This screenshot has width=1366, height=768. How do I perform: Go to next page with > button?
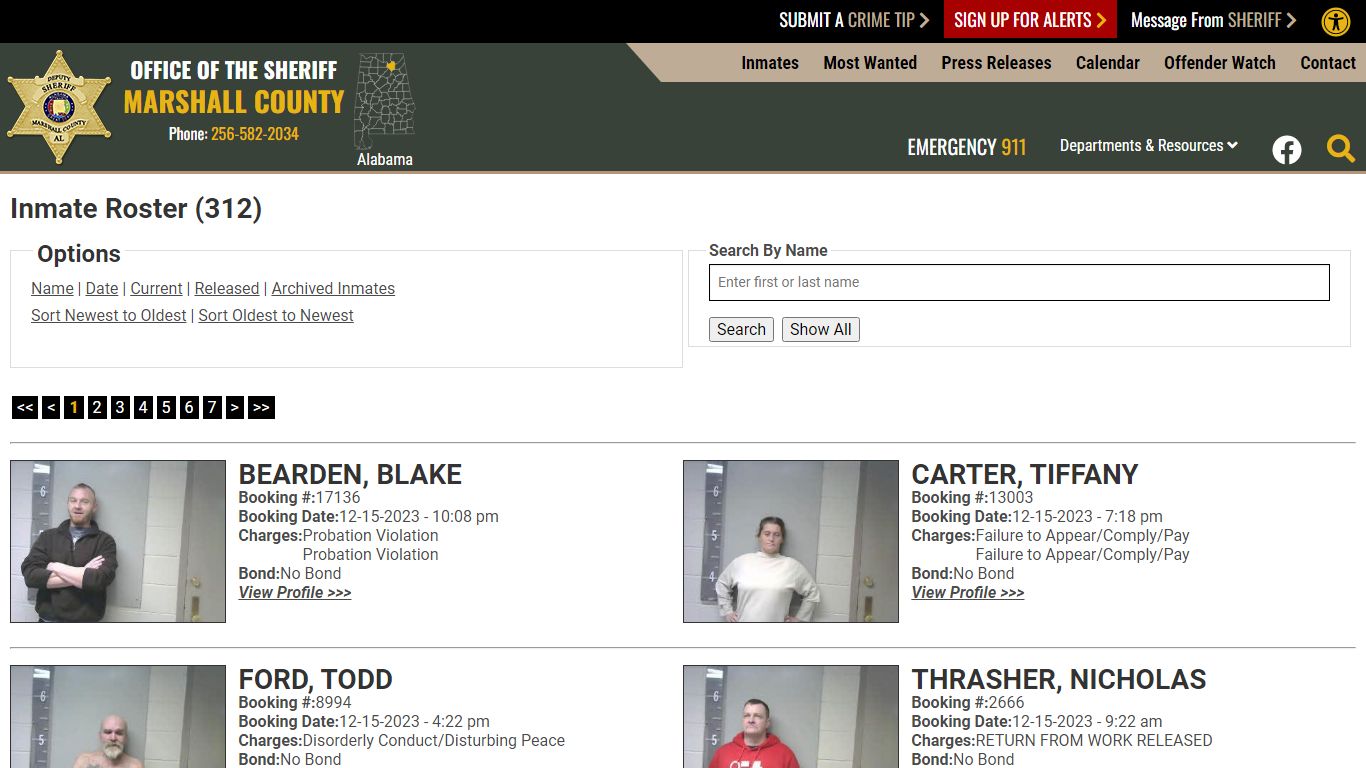point(235,407)
